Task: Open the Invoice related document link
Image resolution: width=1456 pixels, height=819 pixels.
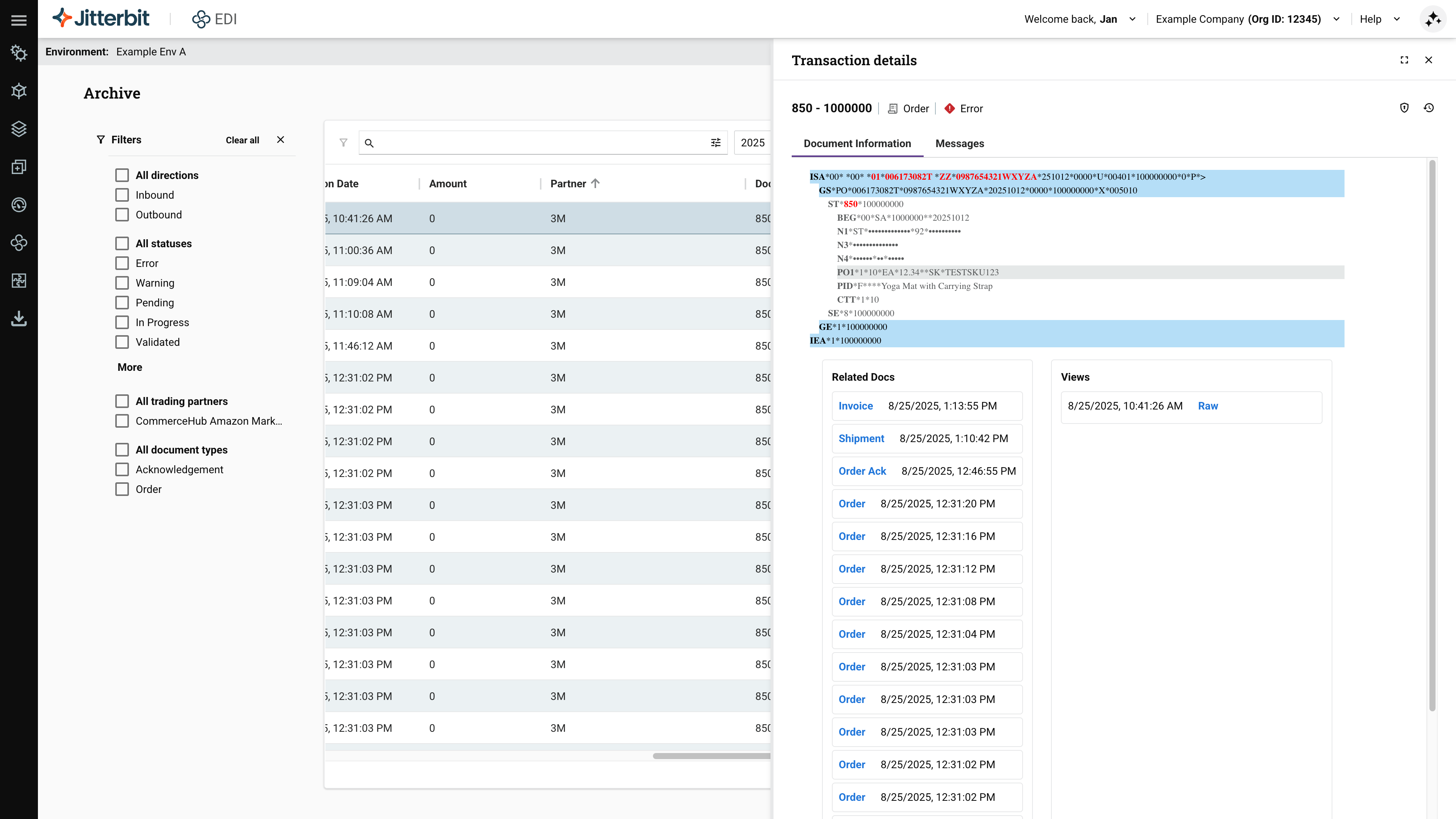Action: 855,405
